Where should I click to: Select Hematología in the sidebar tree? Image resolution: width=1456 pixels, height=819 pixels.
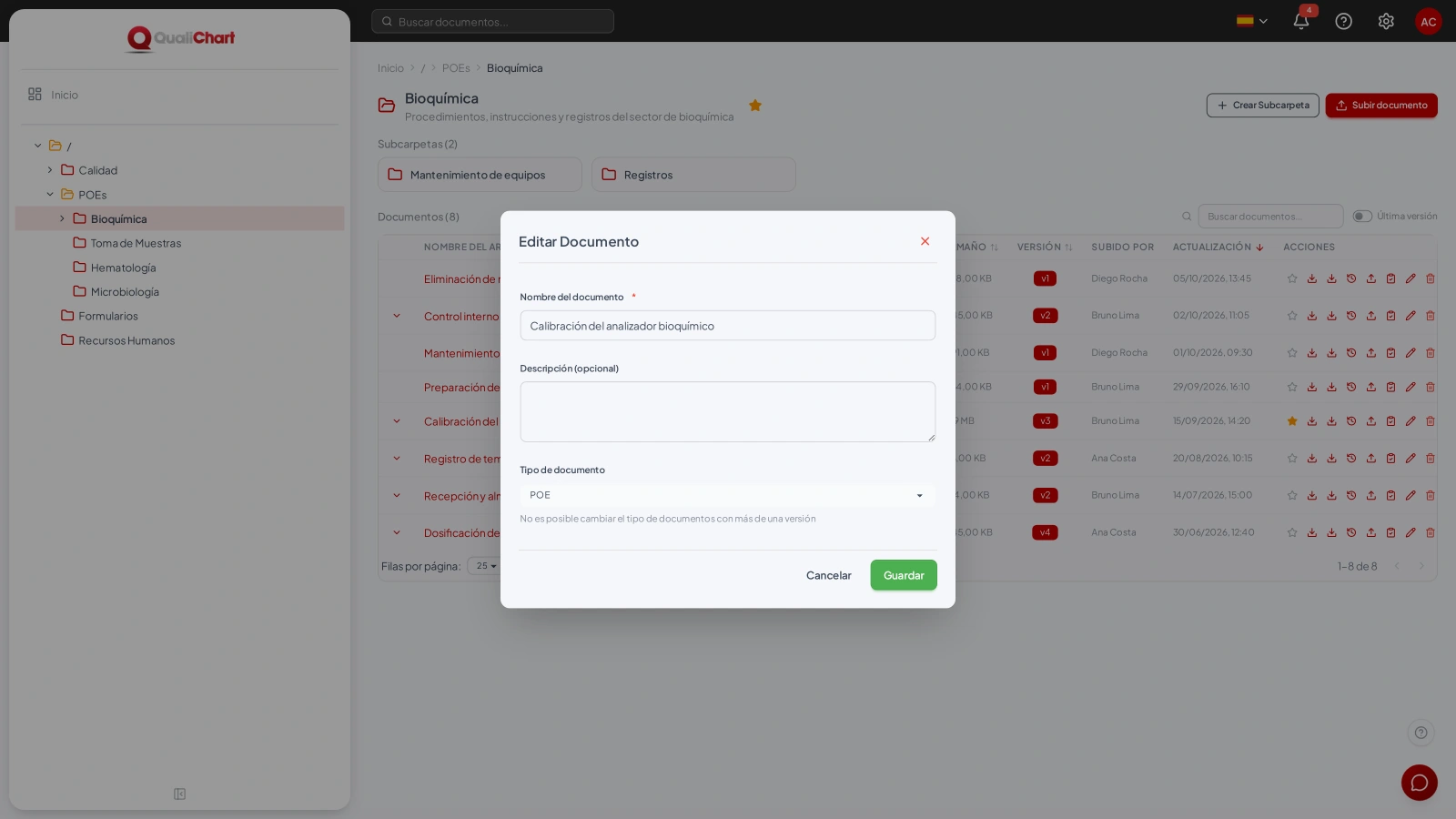click(123, 268)
